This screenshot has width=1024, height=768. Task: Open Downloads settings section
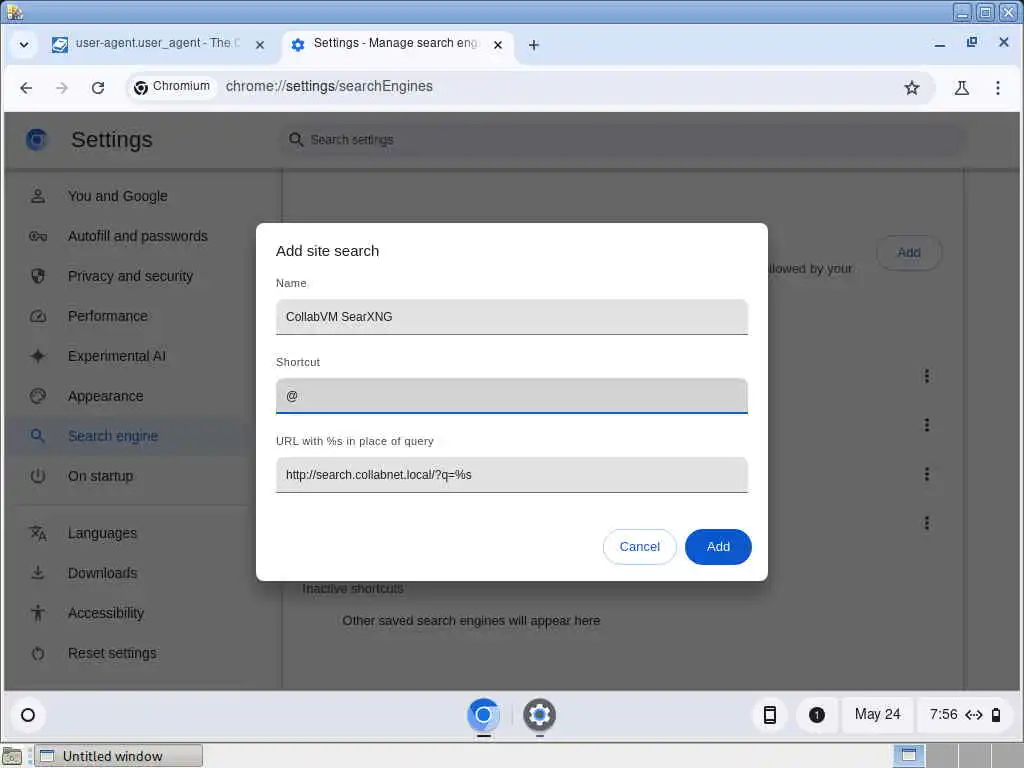103,573
